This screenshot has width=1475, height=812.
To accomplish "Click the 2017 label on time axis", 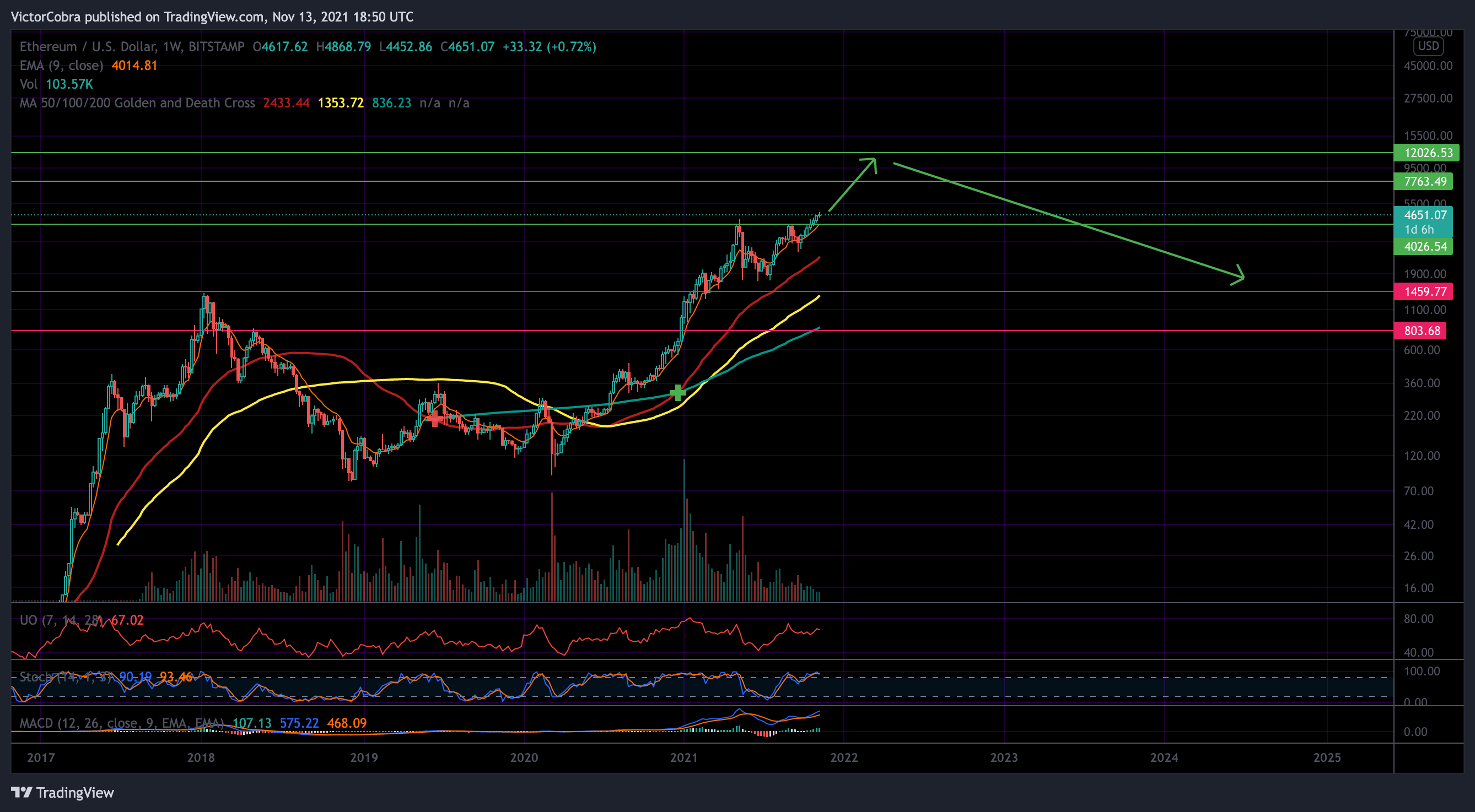I will point(41,757).
